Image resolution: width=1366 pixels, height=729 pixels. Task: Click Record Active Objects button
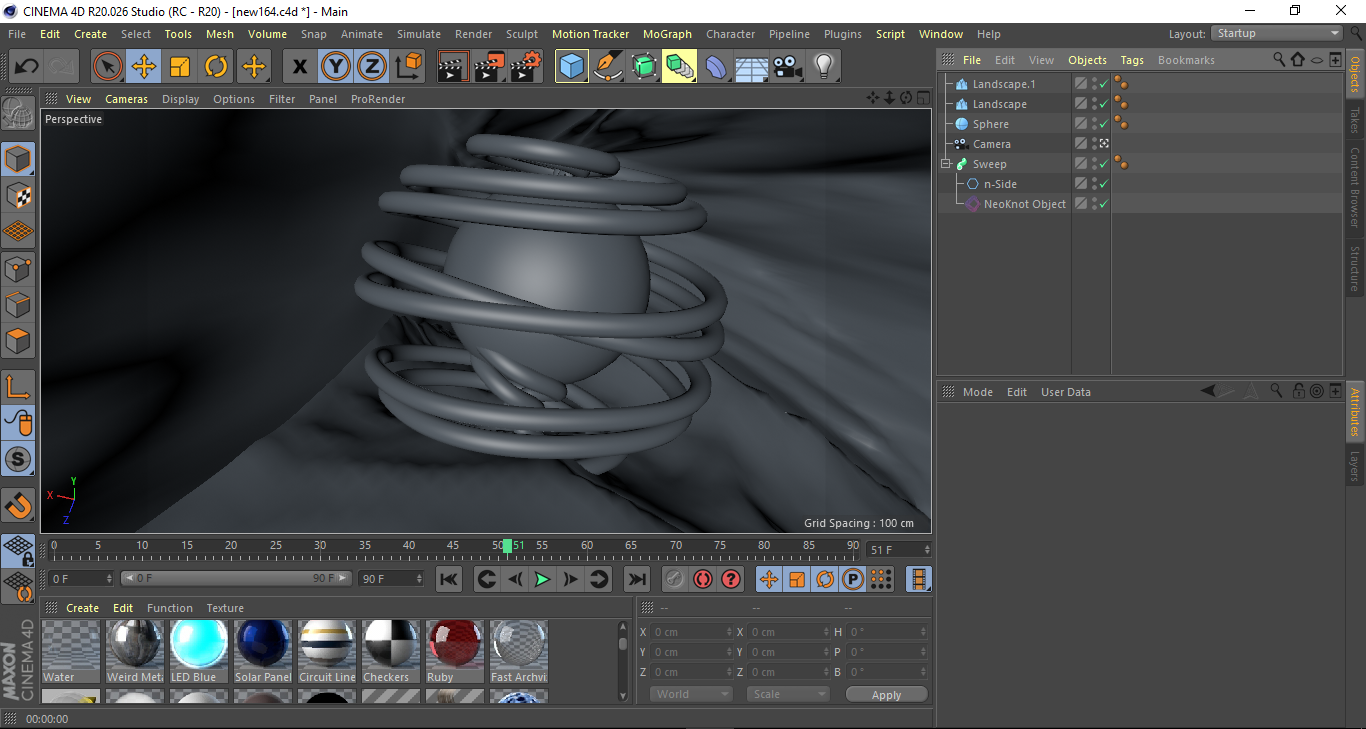(675, 579)
